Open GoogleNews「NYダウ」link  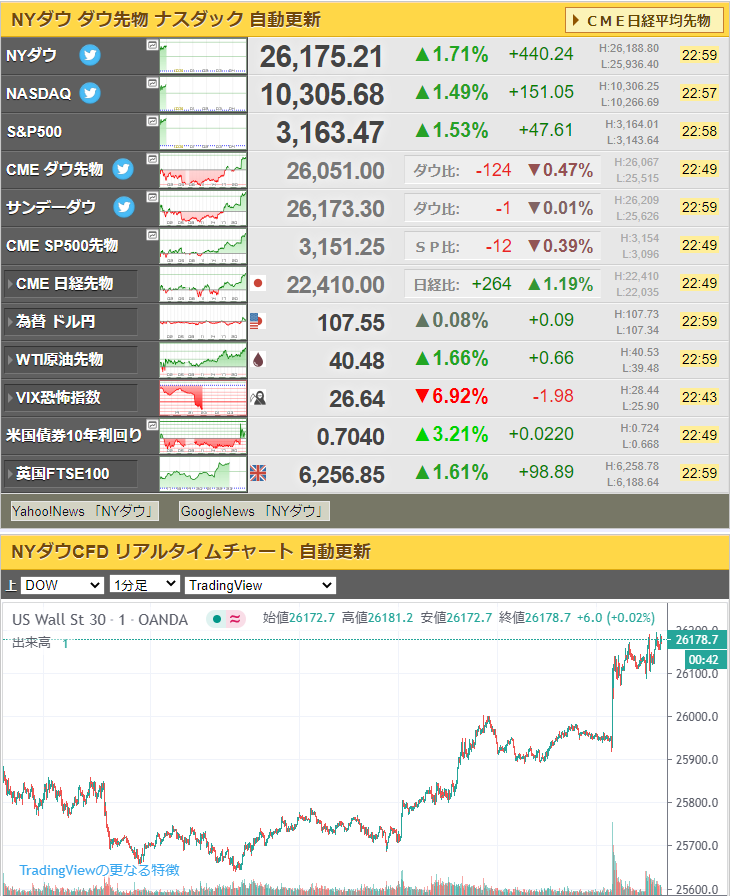click(x=254, y=511)
